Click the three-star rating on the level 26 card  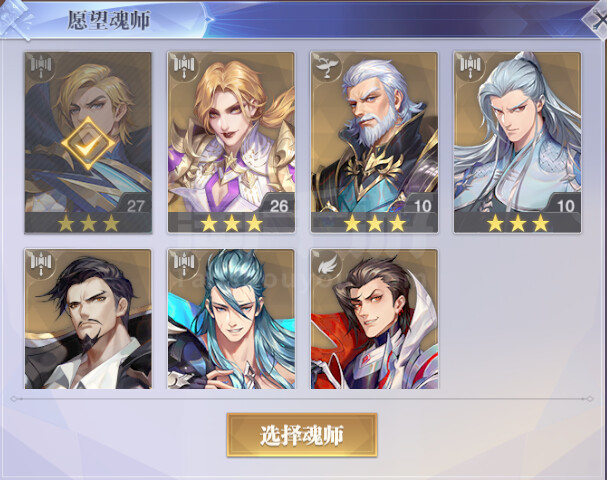231,223
